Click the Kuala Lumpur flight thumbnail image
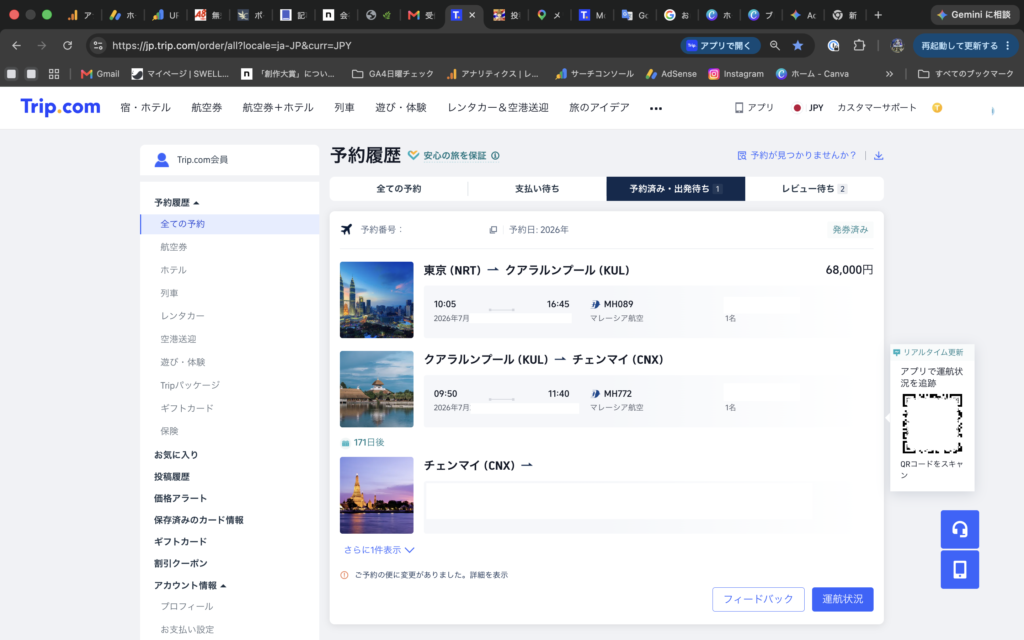This screenshot has height=640, width=1024. coord(376,300)
